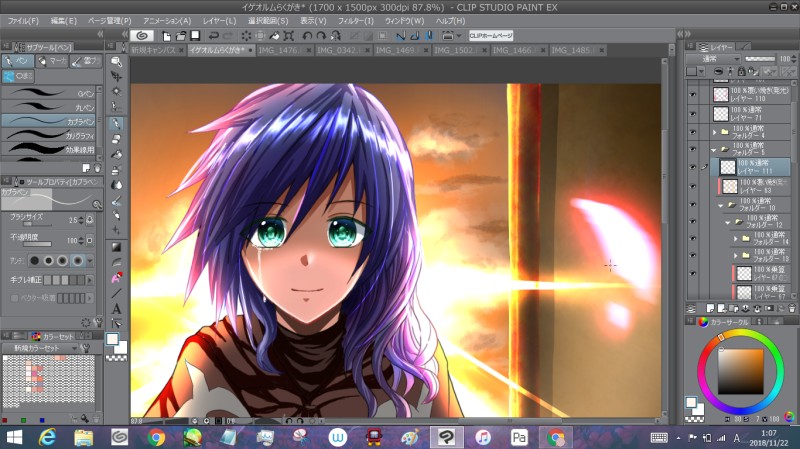Image resolution: width=800 pixels, height=449 pixels.
Task: Hide layer 63 using its eye icon
Action: pos(692,186)
